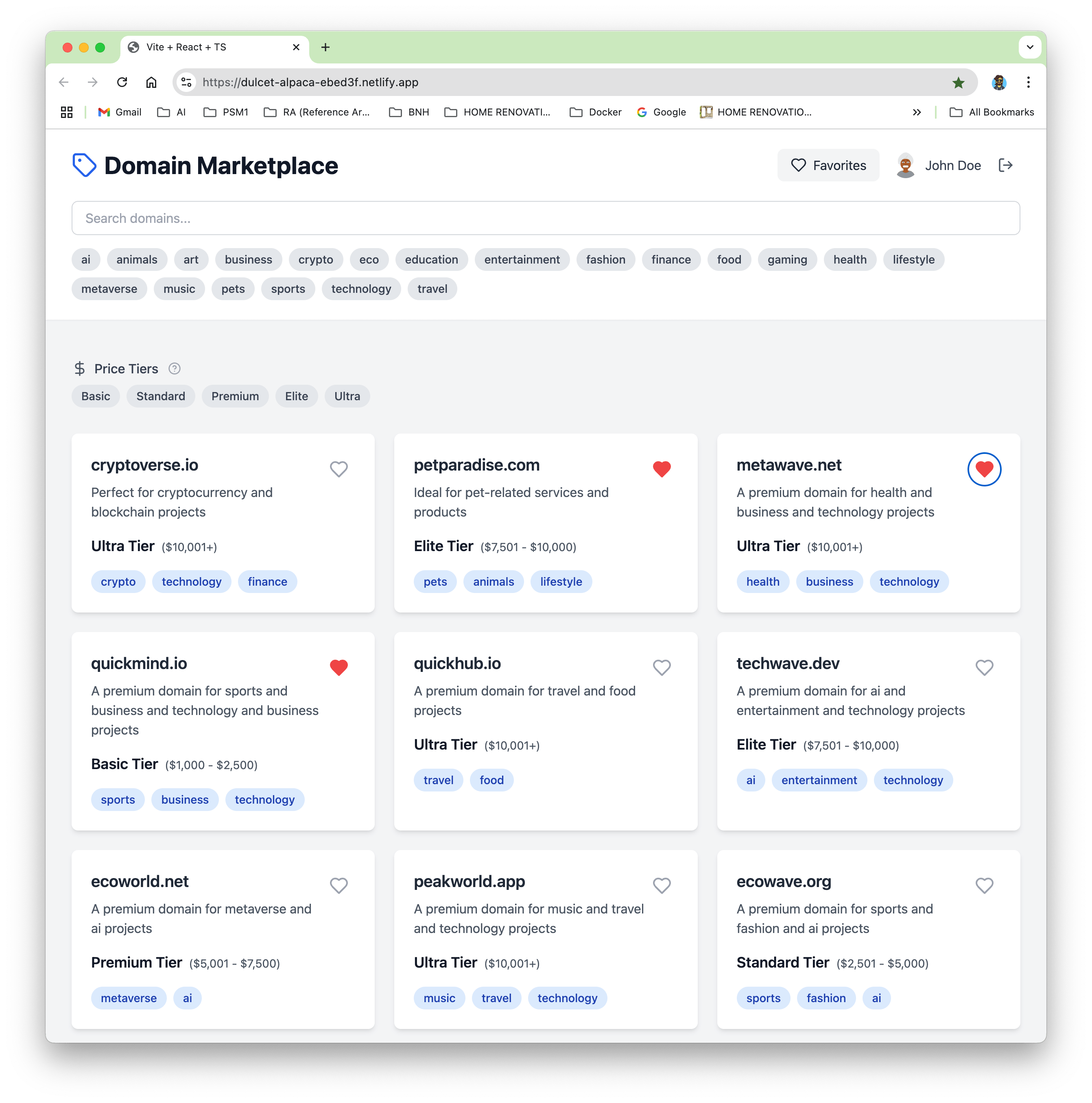Click John Doe's avatar image
Screen dimensions: 1092x1103
(905, 165)
